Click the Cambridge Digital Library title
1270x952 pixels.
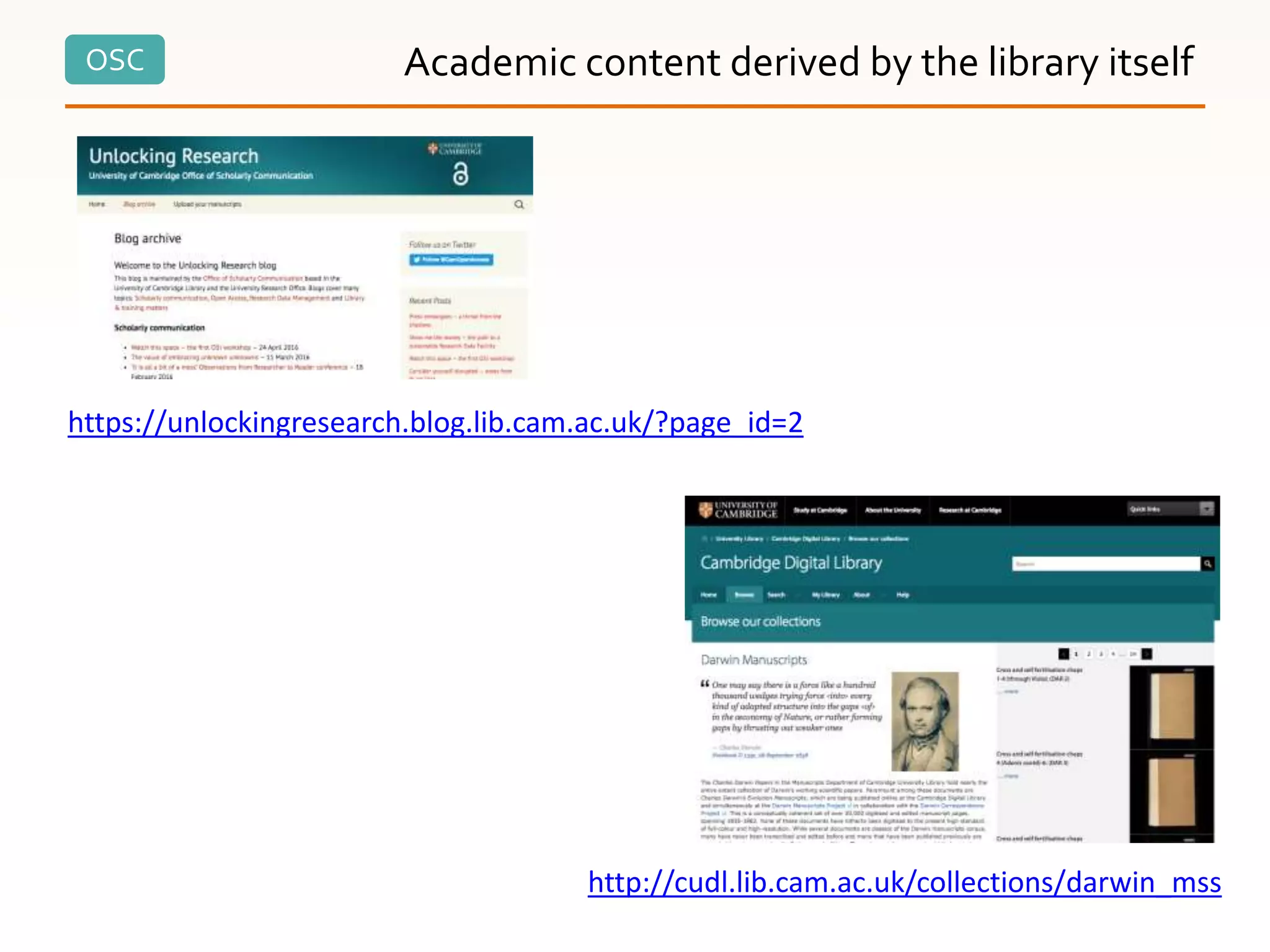pos(791,563)
